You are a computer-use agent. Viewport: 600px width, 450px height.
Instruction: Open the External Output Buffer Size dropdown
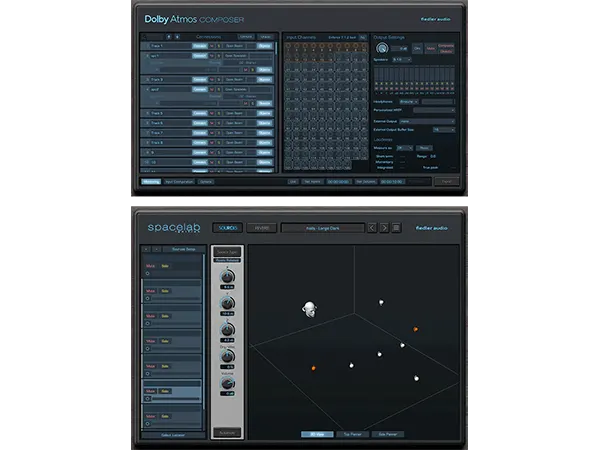click(444, 130)
